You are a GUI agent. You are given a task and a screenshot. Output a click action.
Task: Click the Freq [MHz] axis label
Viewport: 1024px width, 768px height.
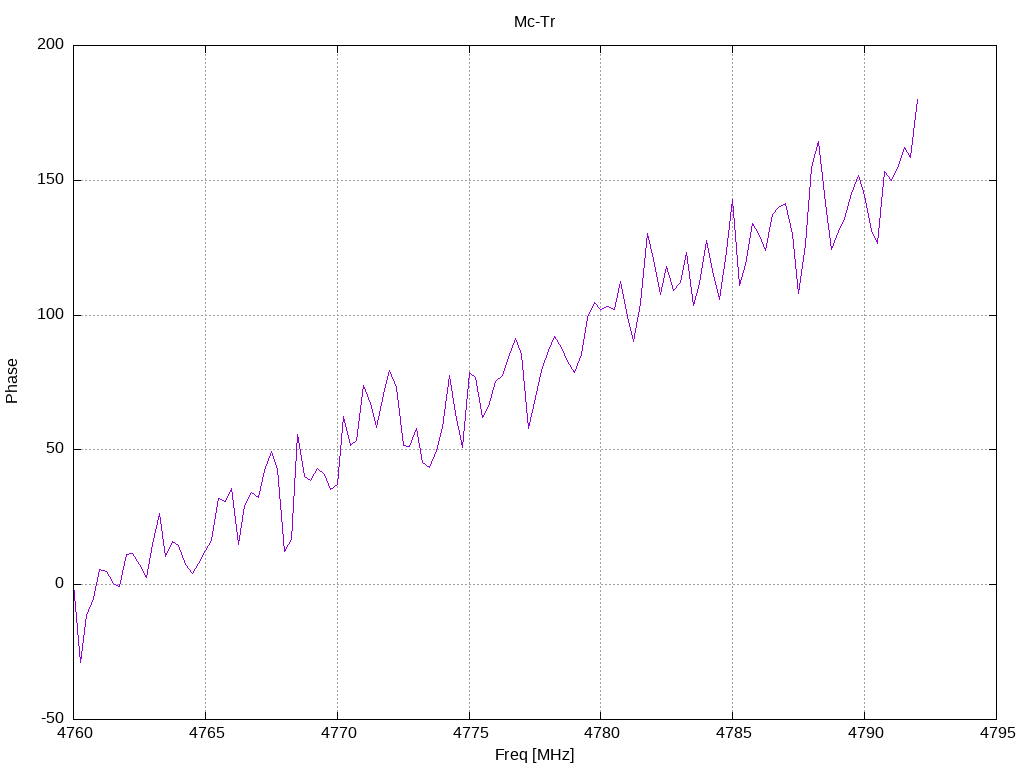[x=534, y=754]
